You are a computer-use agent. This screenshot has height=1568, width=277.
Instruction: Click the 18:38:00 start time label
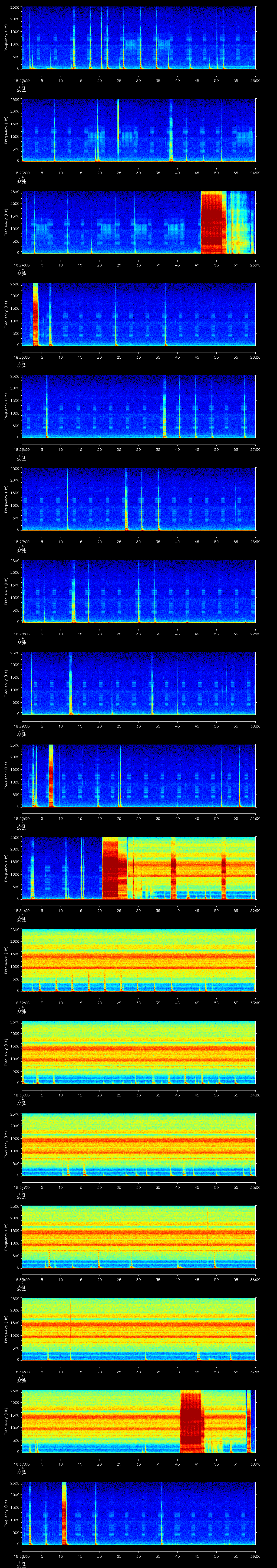(21, 1556)
